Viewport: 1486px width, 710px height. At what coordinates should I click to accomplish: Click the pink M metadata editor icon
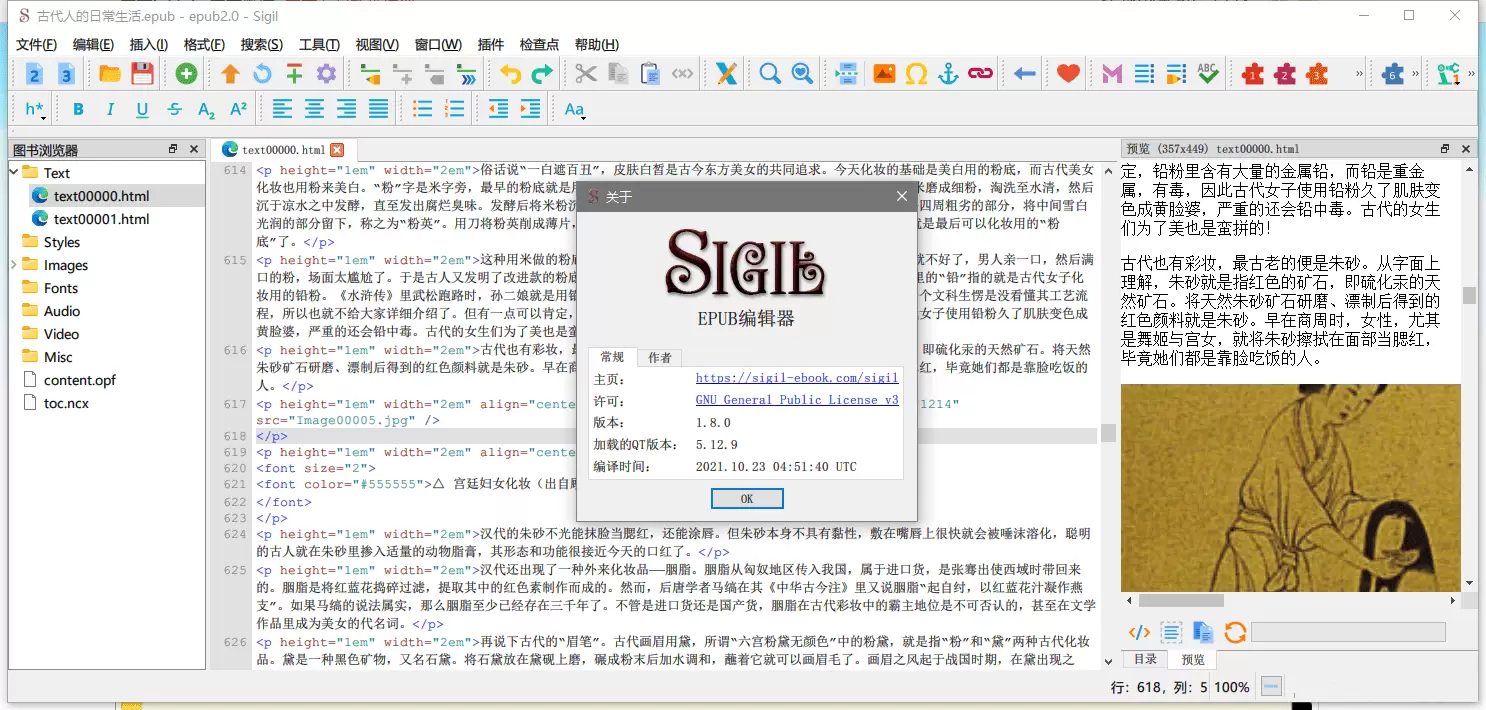[1112, 73]
